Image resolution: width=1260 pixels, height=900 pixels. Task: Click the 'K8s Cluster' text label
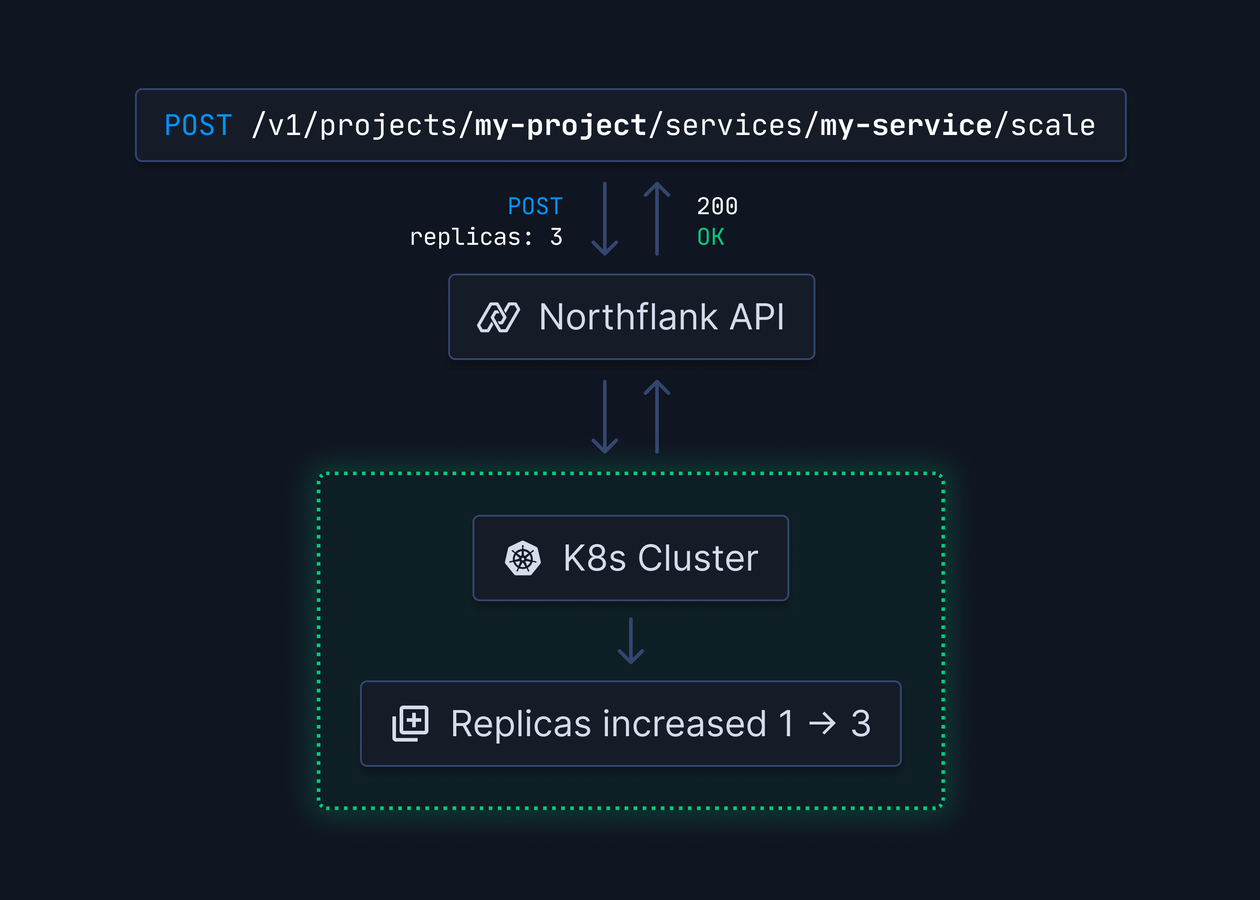click(x=660, y=558)
